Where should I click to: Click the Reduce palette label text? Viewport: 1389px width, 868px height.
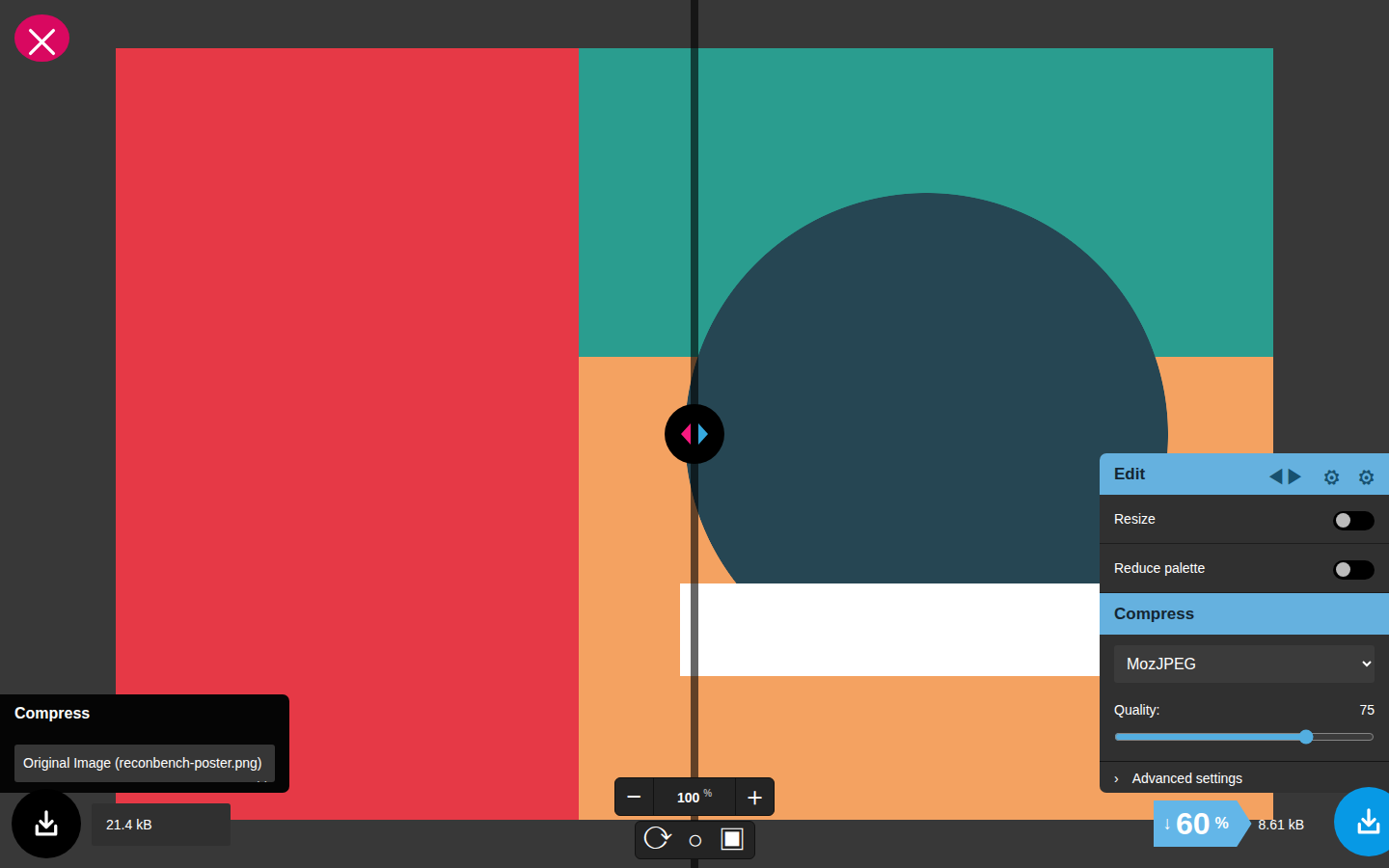point(1159,568)
